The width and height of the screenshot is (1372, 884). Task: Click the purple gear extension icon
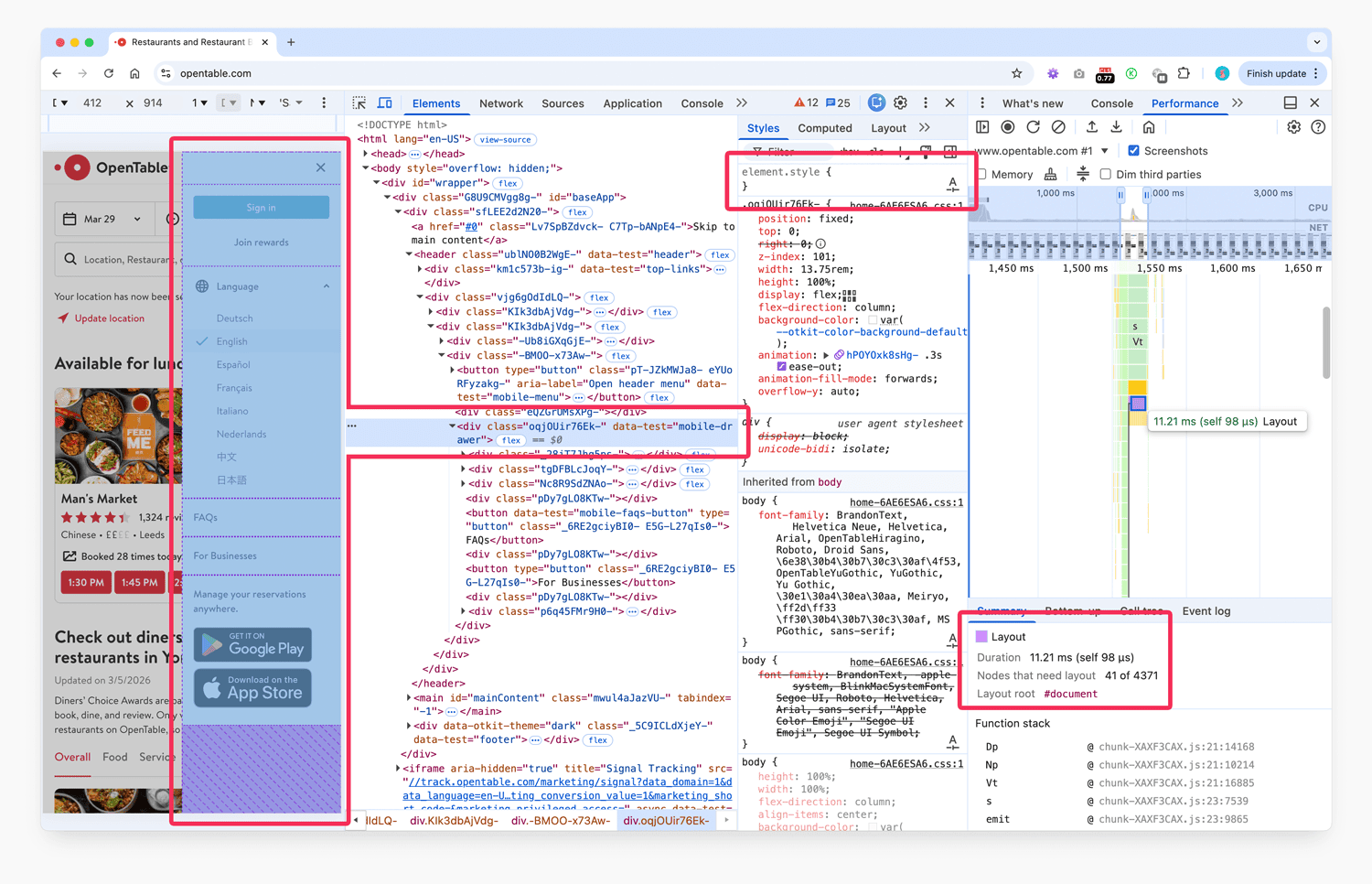[x=1053, y=73]
